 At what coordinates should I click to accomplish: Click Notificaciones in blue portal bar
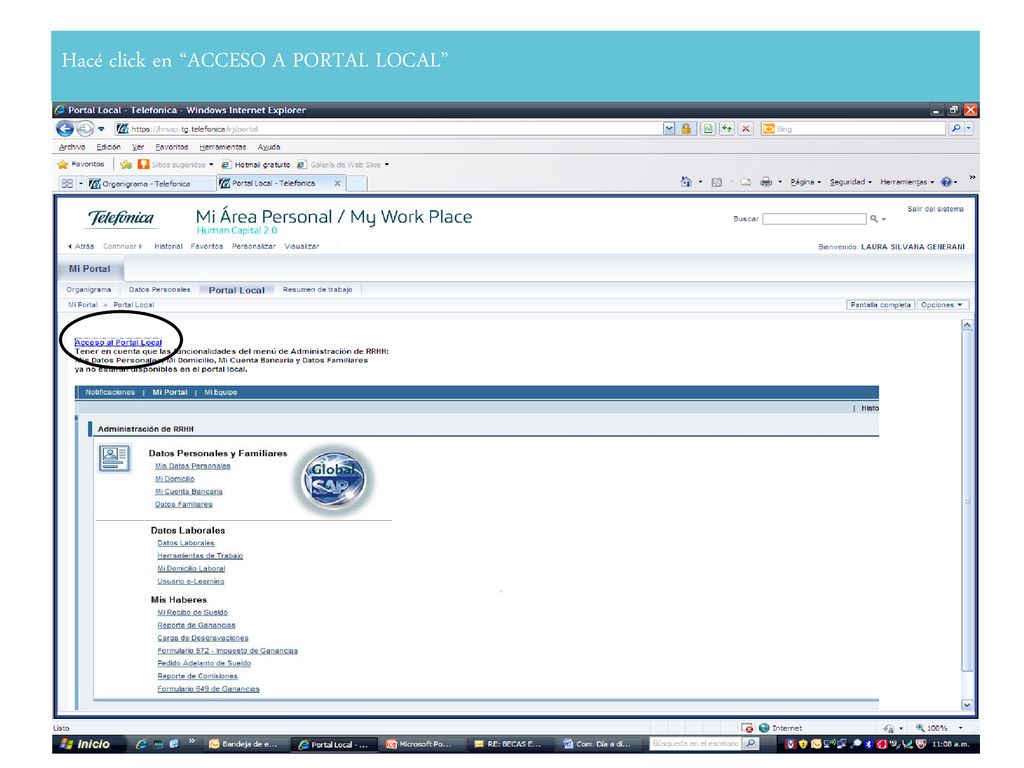(110, 392)
